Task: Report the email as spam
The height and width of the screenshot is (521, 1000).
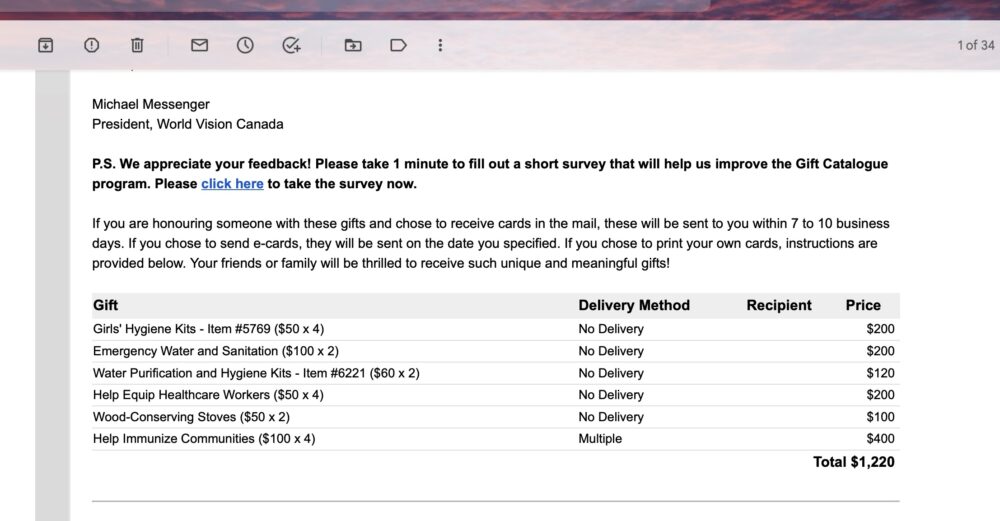Action: [91, 45]
